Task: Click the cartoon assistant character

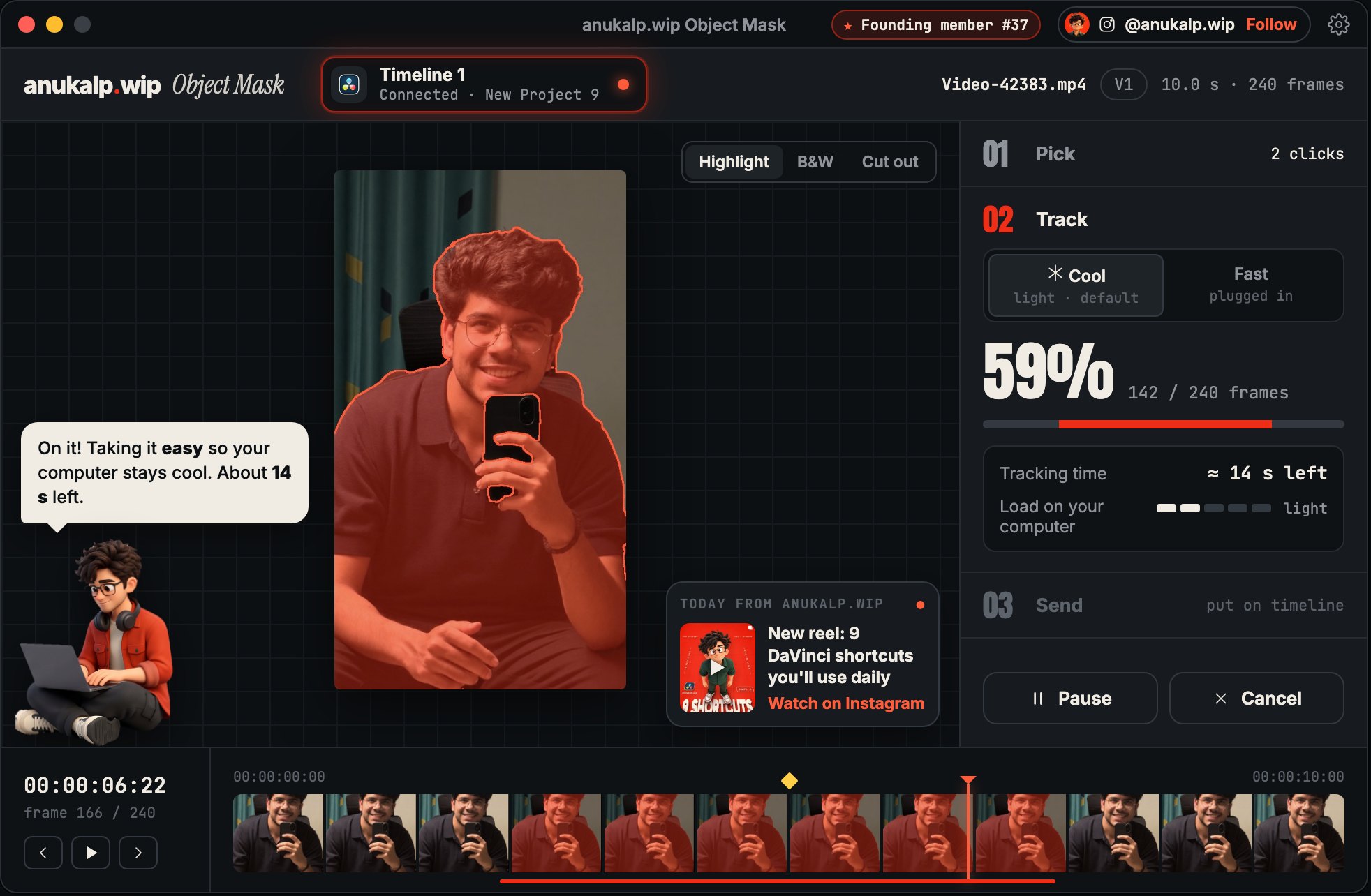Action: pos(94,642)
